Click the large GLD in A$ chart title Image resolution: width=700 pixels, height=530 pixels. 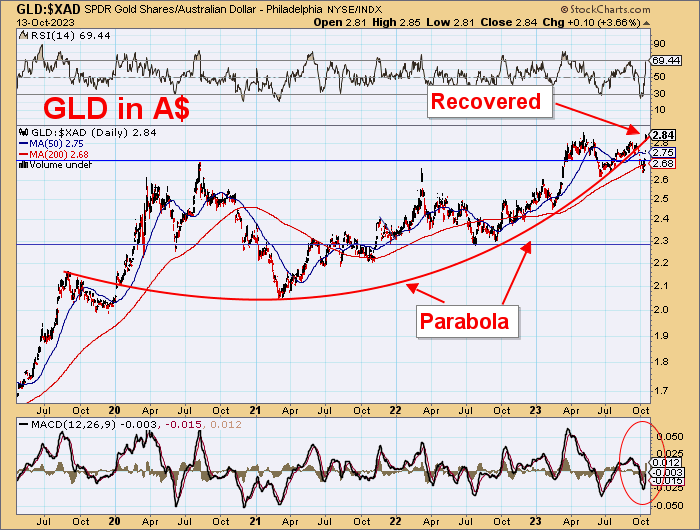coord(117,109)
